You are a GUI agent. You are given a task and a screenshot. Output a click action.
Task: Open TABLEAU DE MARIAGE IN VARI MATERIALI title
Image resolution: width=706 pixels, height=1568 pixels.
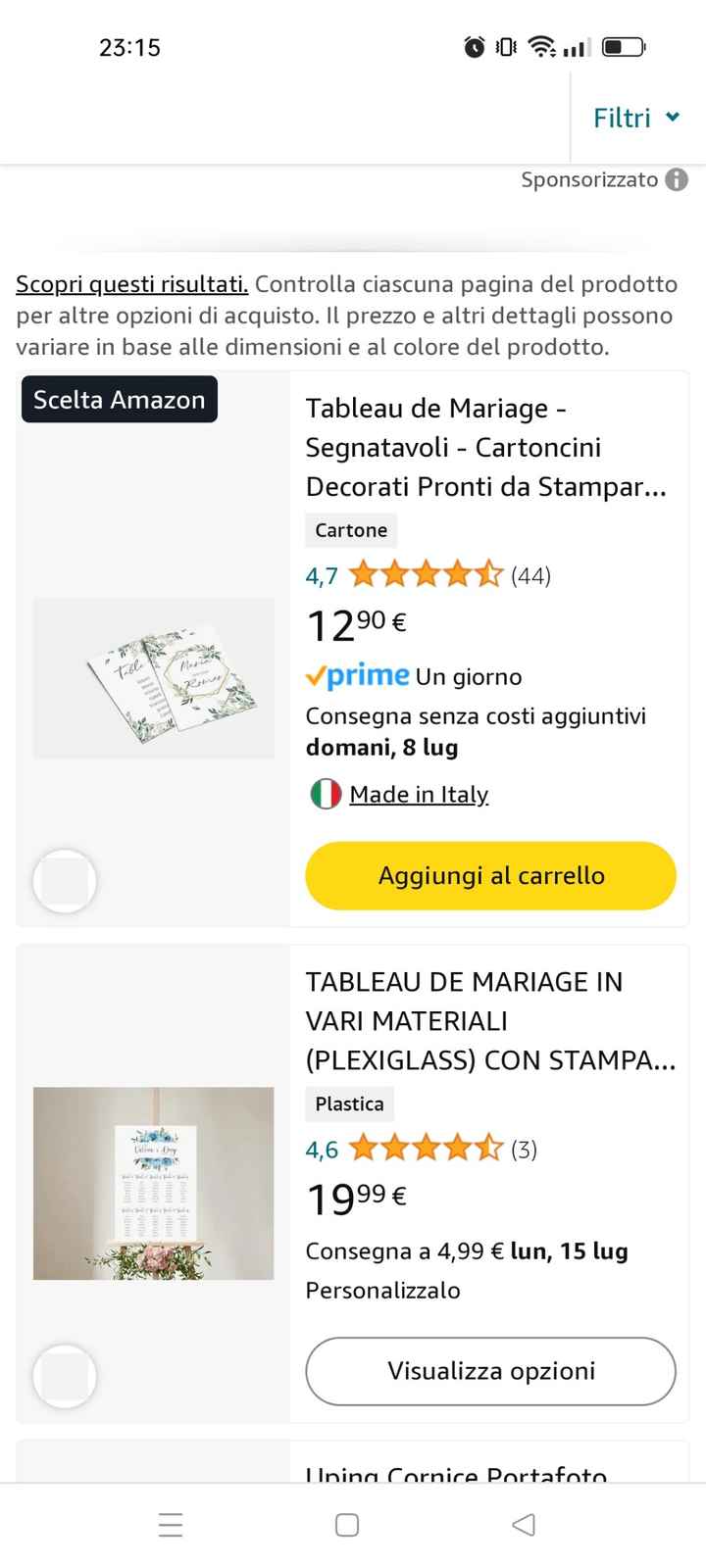point(490,1021)
